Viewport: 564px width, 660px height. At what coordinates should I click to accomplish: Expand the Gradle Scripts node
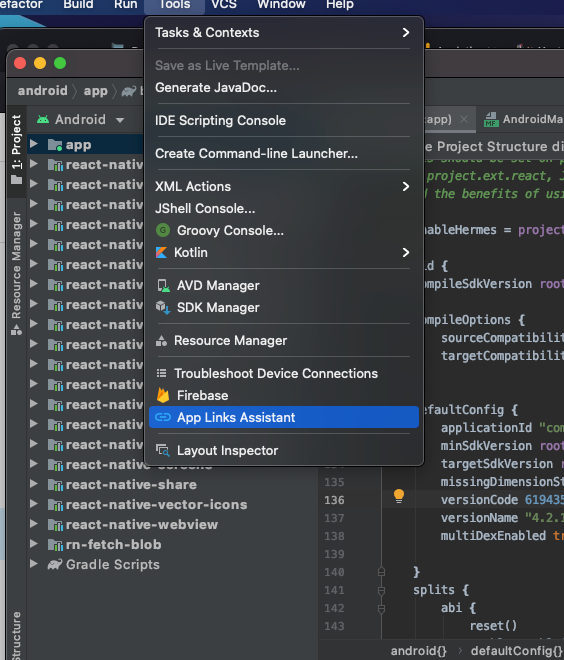click(34, 564)
